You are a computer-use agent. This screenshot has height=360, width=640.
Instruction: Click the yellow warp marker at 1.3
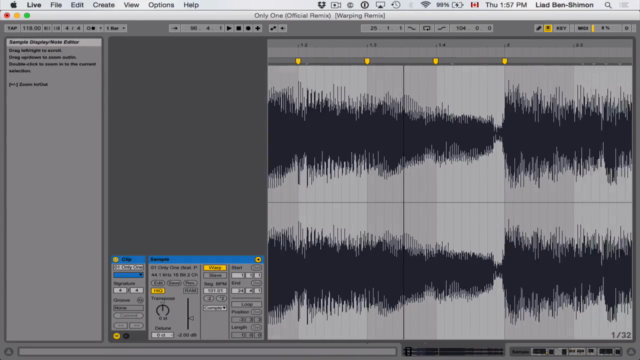pos(367,61)
